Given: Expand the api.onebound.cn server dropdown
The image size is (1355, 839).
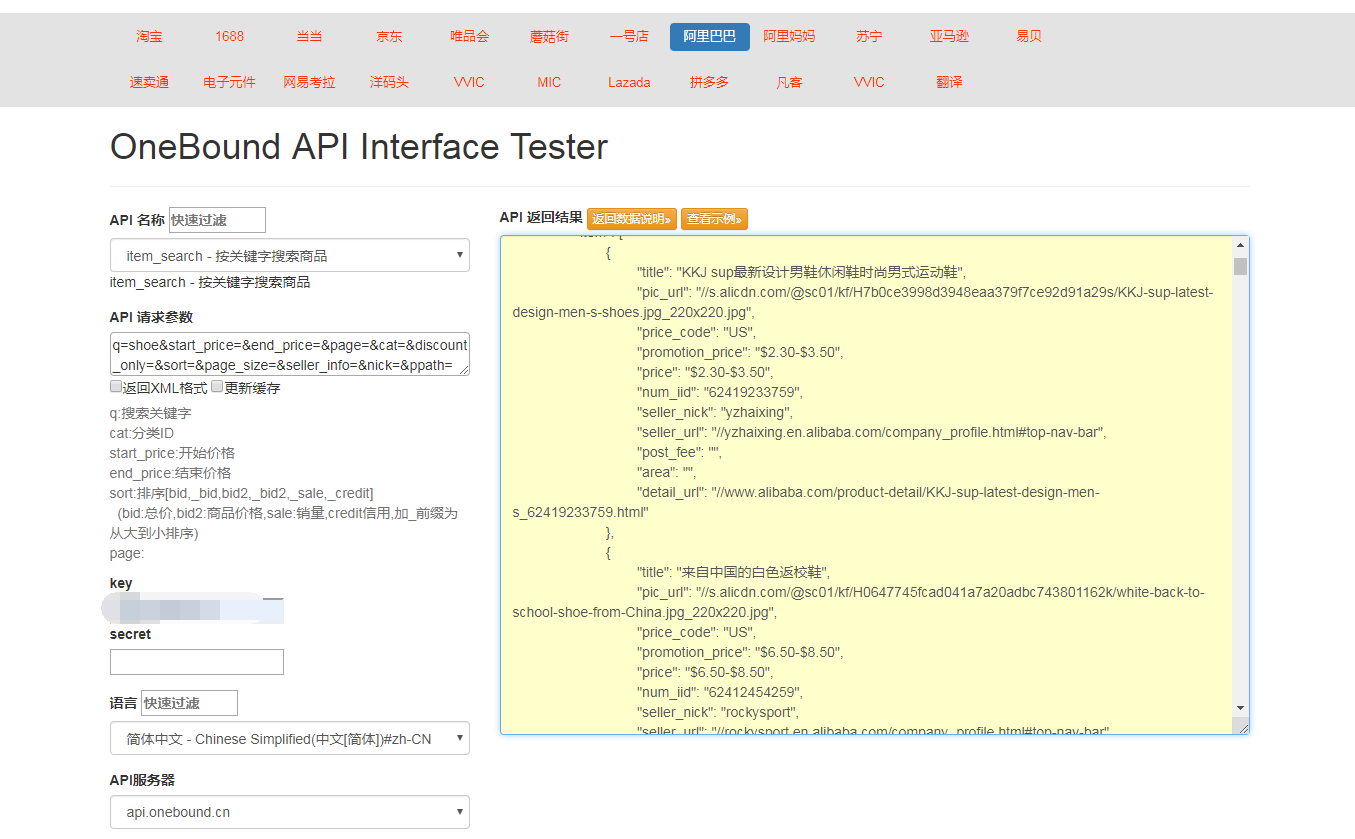Looking at the screenshot, I should point(289,812).
